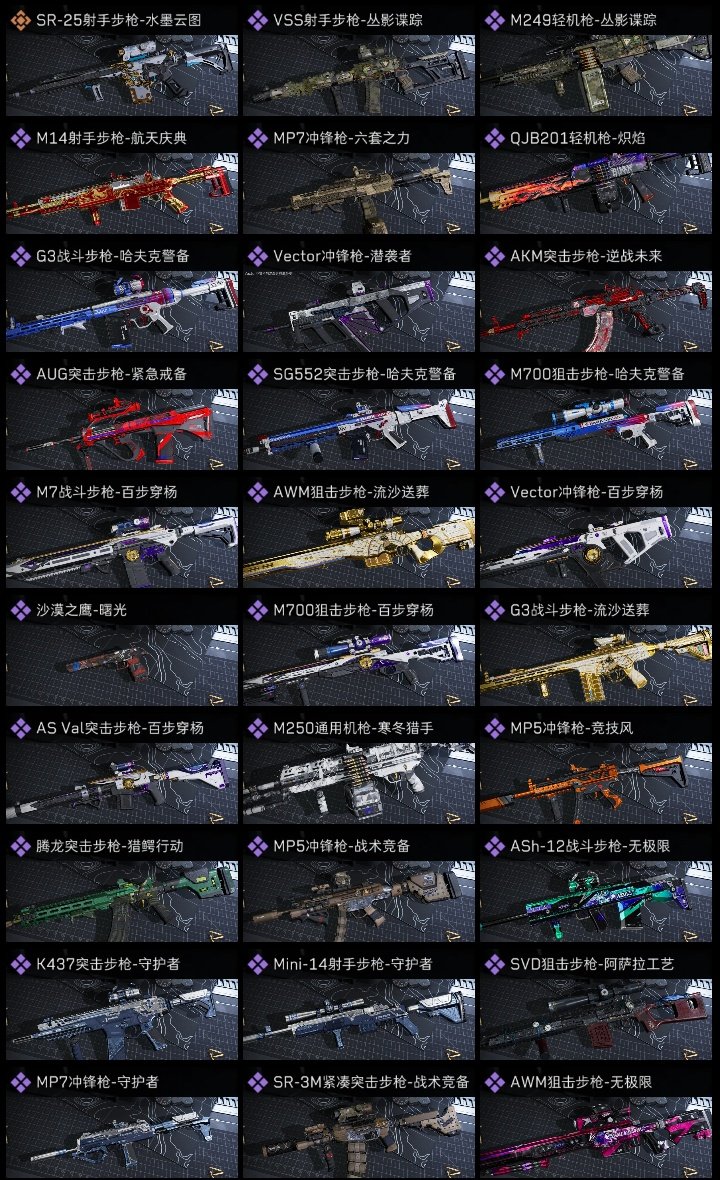Click the purple rarity icon beside 腾龙突击步枪-猎鳄行动
This screenshot has width=720, height=1180.
coord(20,846)
